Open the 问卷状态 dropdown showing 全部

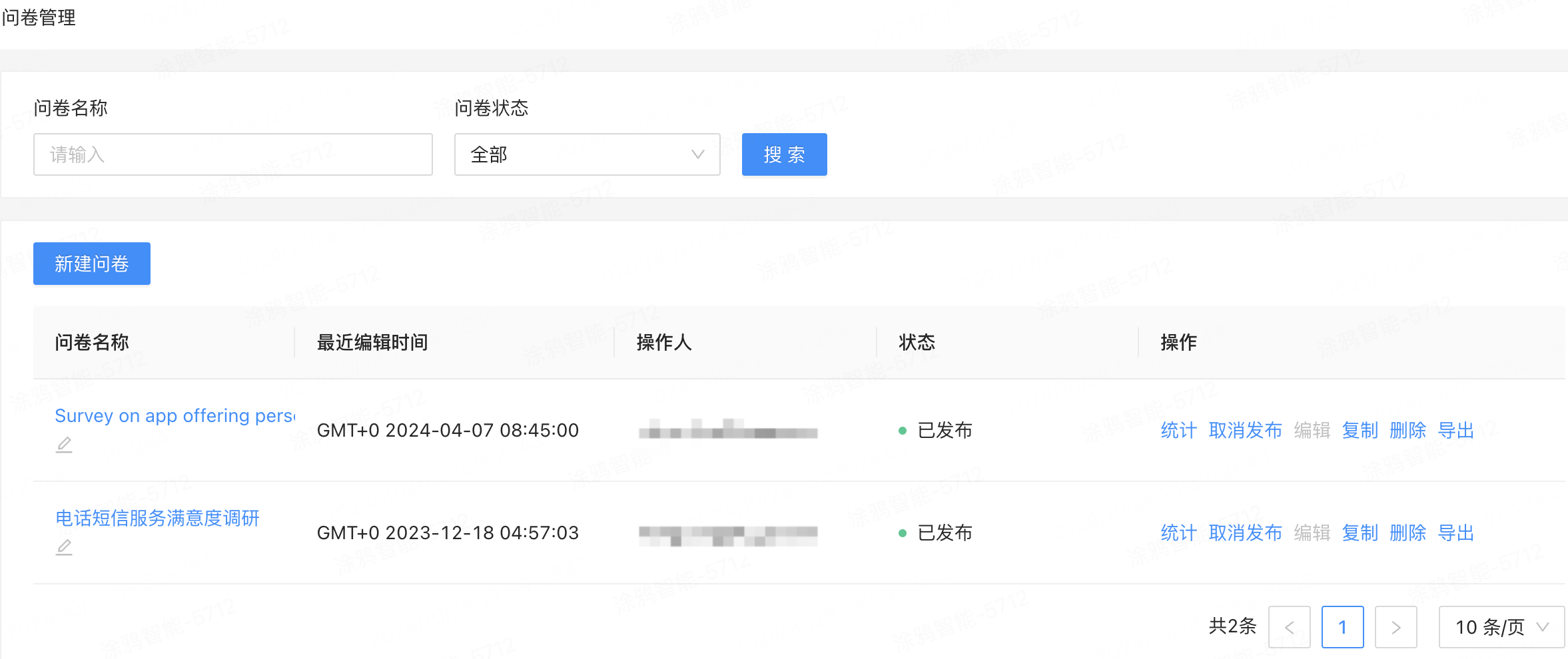pyautogui.click(x=587, y=154)
